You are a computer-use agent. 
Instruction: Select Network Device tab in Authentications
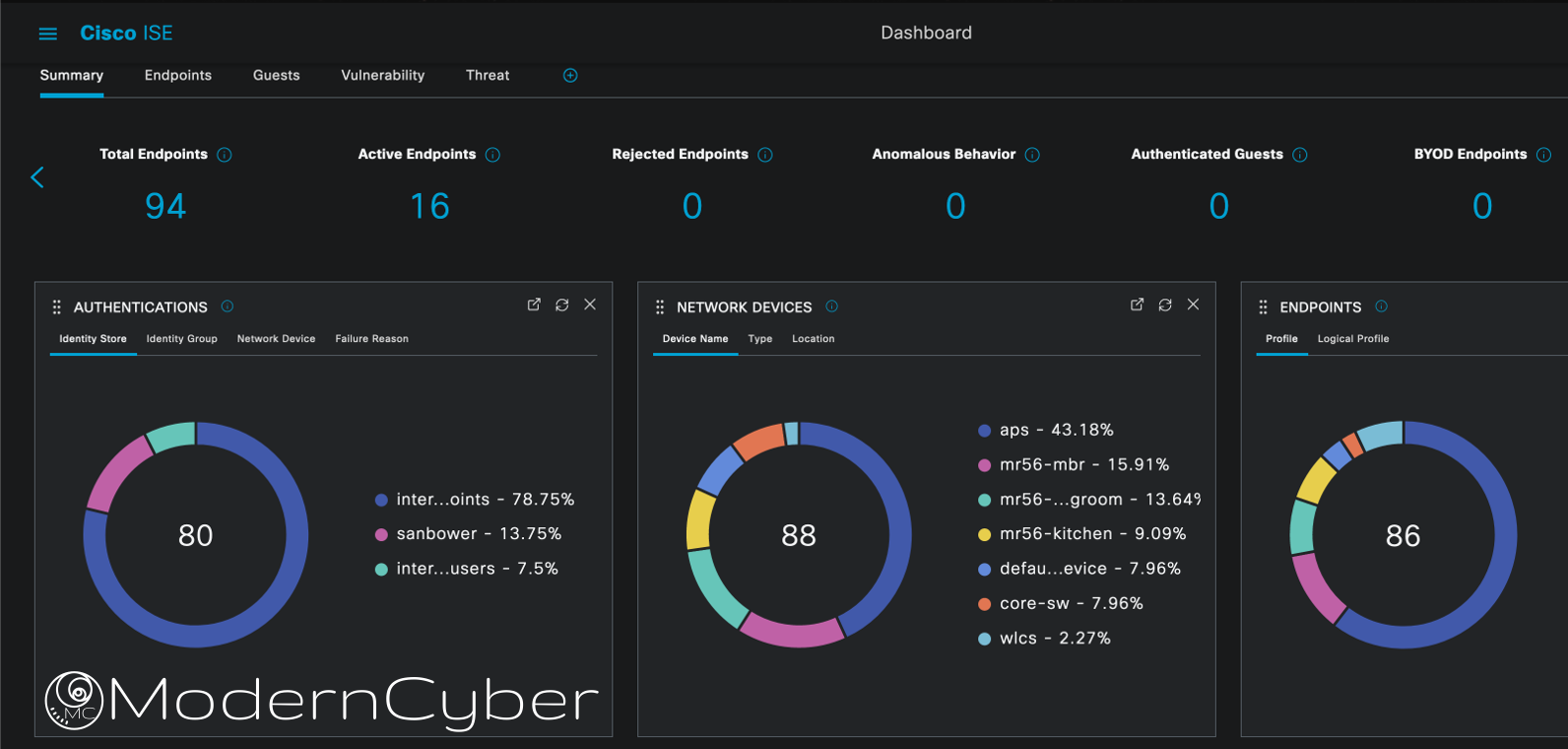point(276,339)
